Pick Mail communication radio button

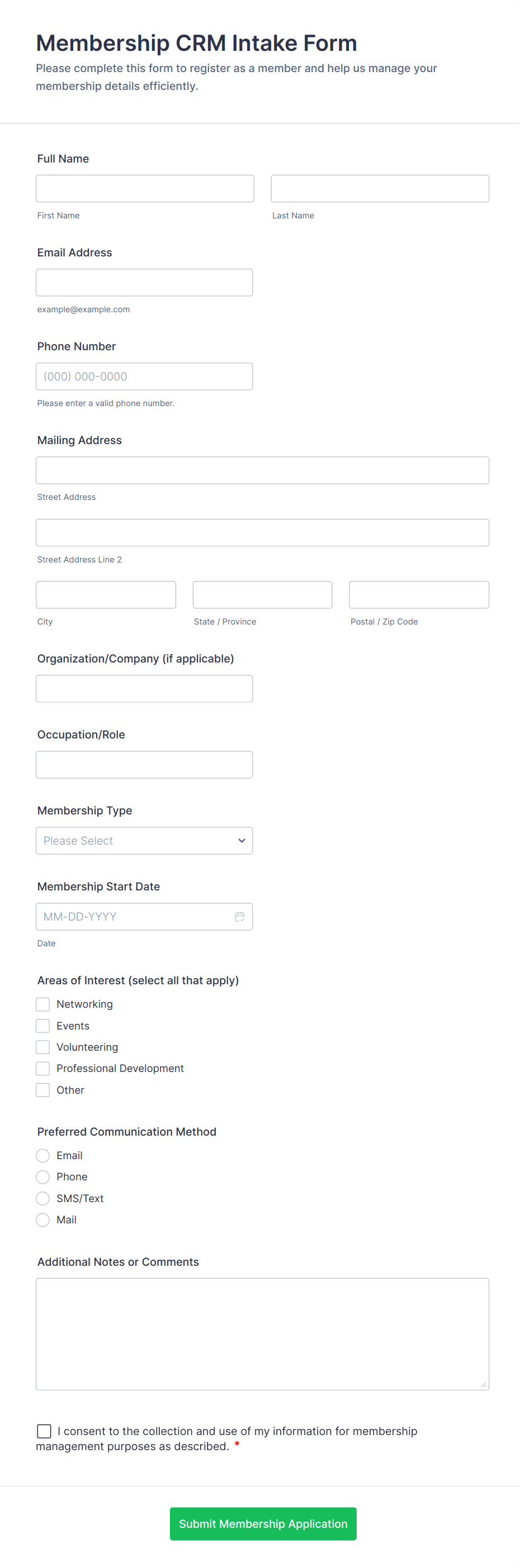pos(42,1220)
